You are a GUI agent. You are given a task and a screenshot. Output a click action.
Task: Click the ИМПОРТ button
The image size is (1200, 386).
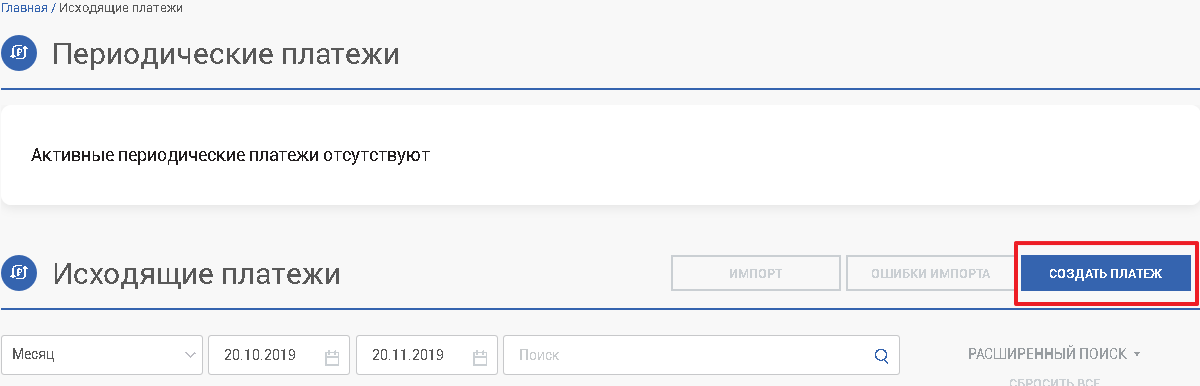(755, 273)
